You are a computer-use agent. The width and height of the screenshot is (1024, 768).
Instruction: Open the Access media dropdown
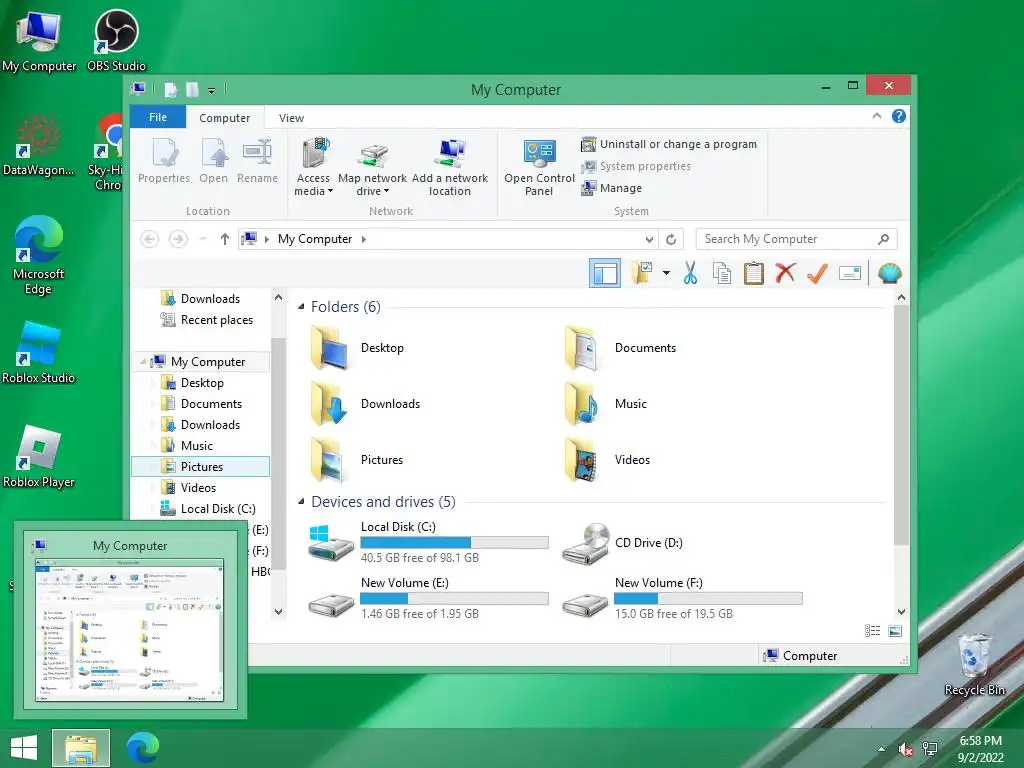pos(313,168)
